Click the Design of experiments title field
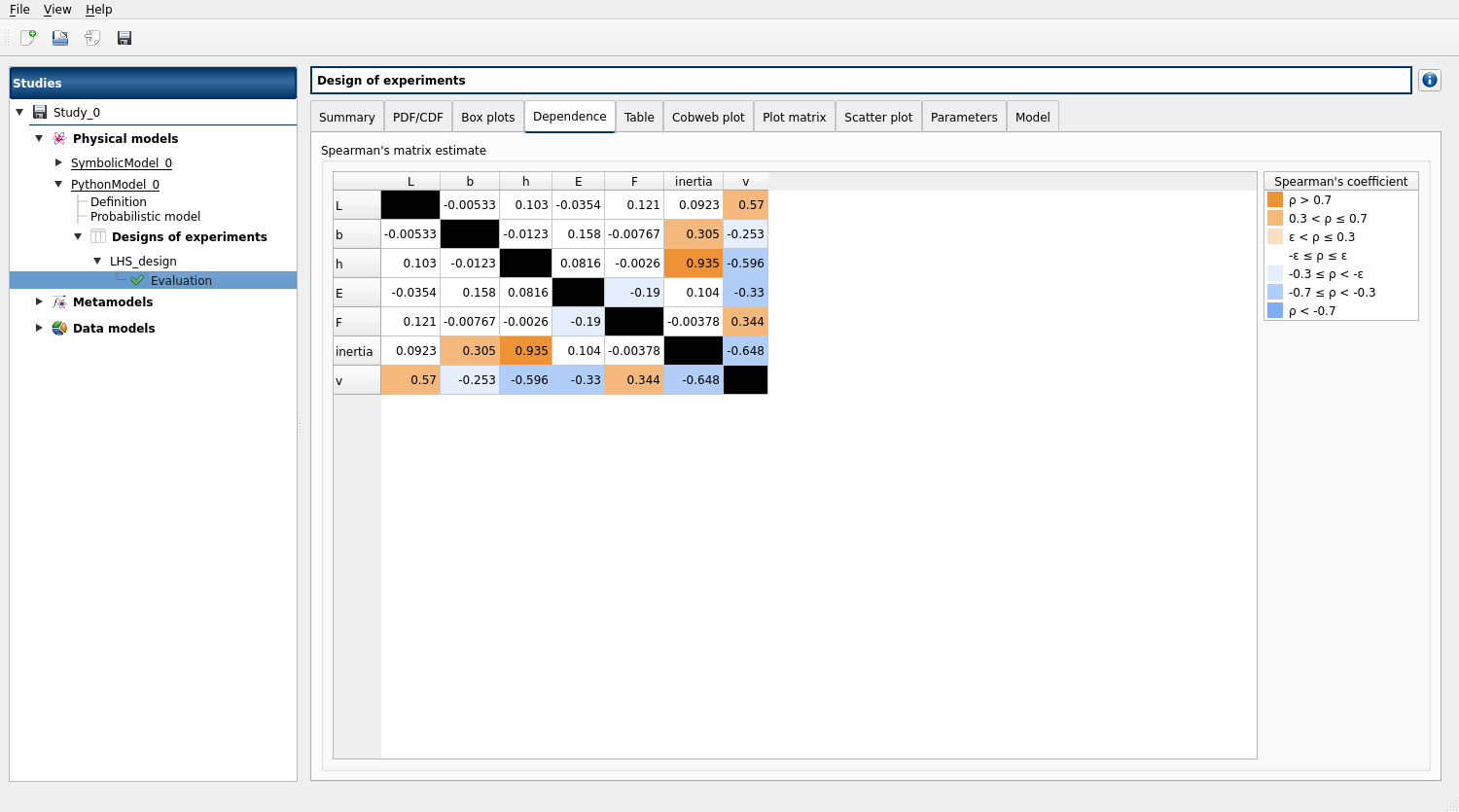The image size is (1459, 812). pos(861,80)
